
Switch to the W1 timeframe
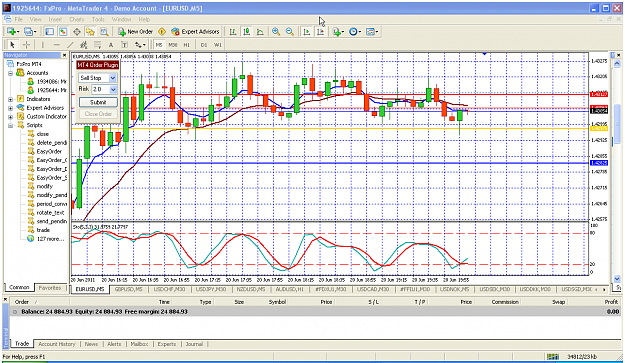218,45
